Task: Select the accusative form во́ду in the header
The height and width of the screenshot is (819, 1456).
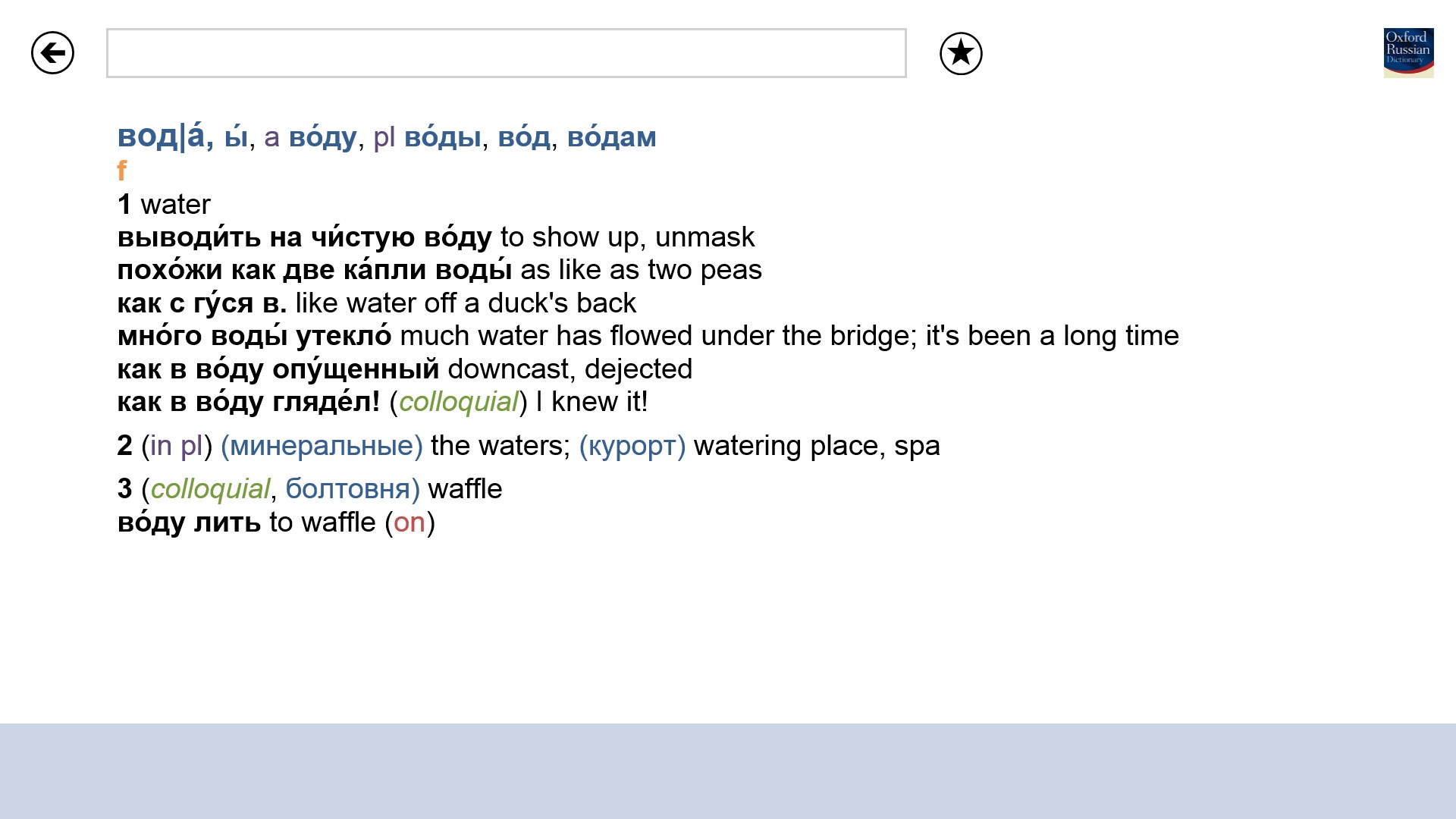Action: (322, 137)
